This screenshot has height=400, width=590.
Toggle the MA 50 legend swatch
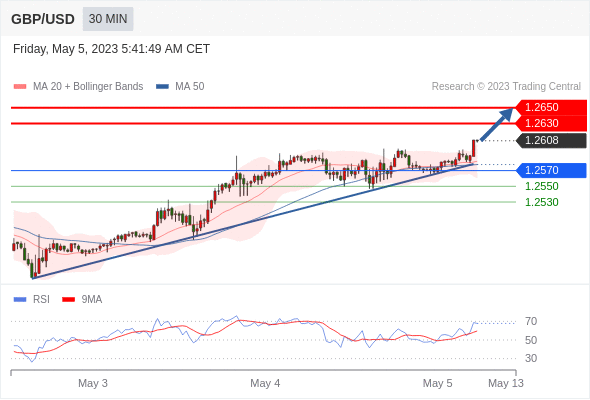(162, 87)
